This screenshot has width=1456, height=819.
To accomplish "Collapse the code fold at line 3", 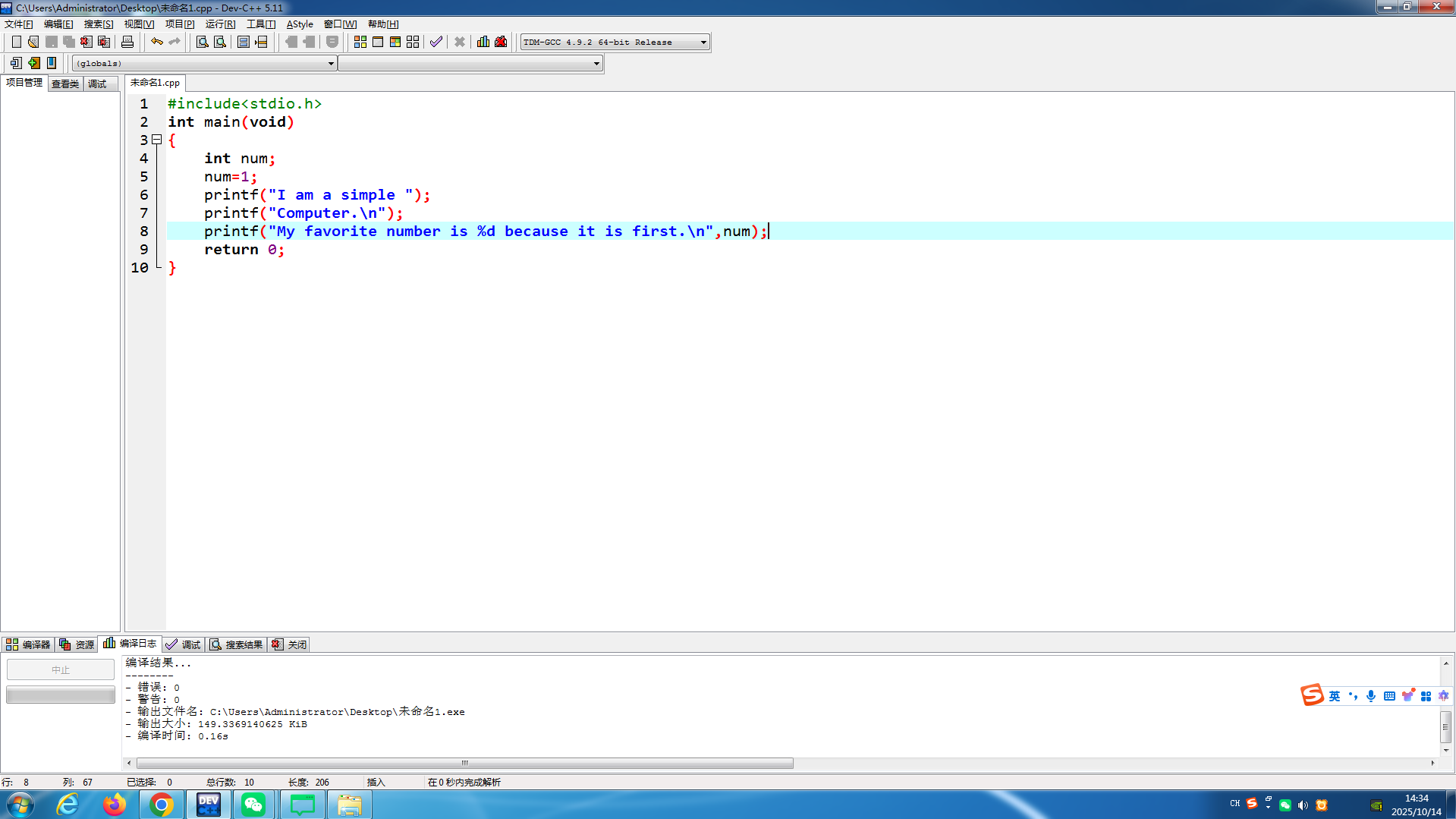I will [x=157, y=140].
